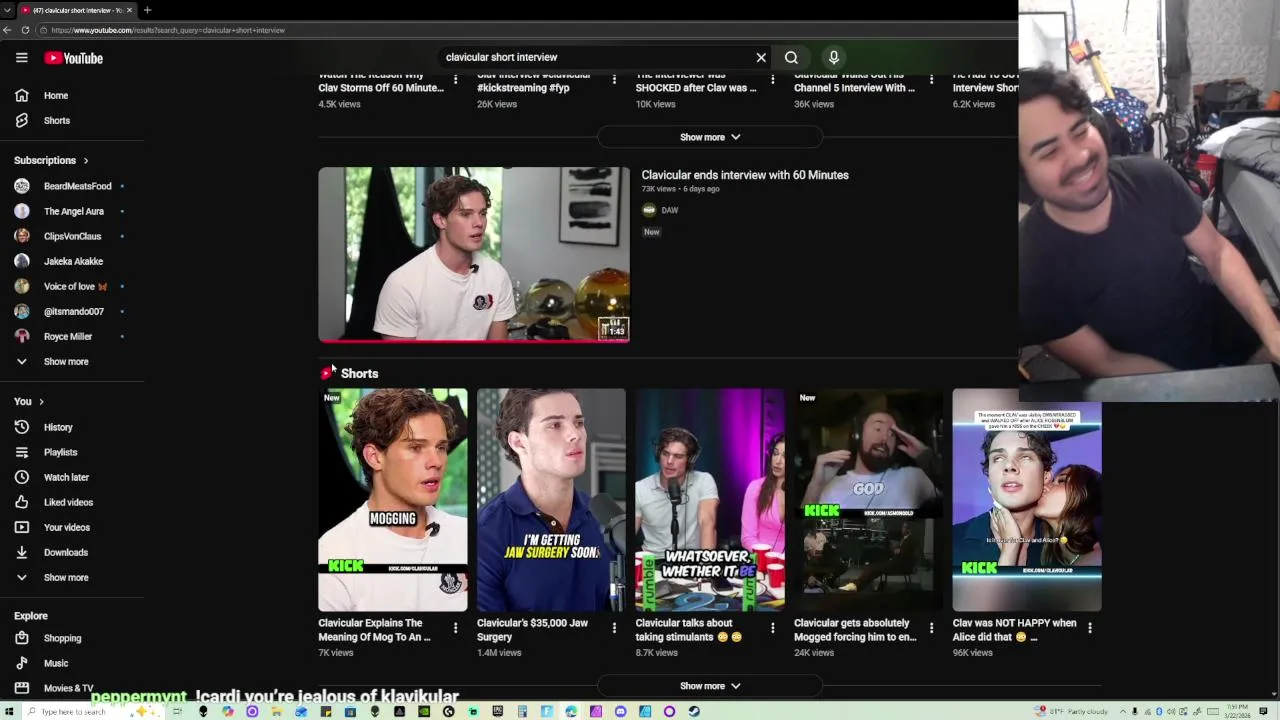Expand You section with Show more
This screenshot has width=1280, height=720.
(x=72, y=577)
